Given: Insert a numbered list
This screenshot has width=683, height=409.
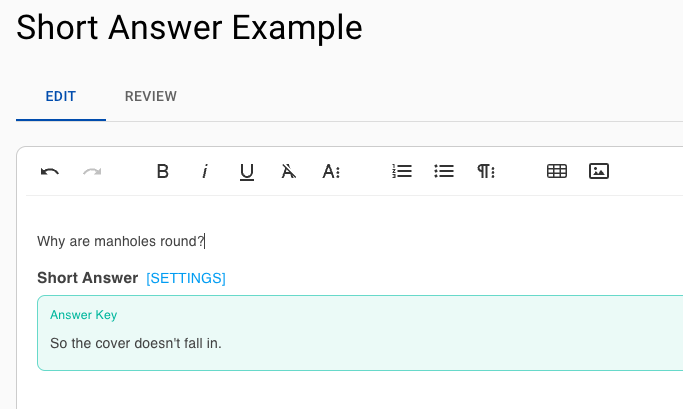Looking at the screenshot, I should point(402,171).
